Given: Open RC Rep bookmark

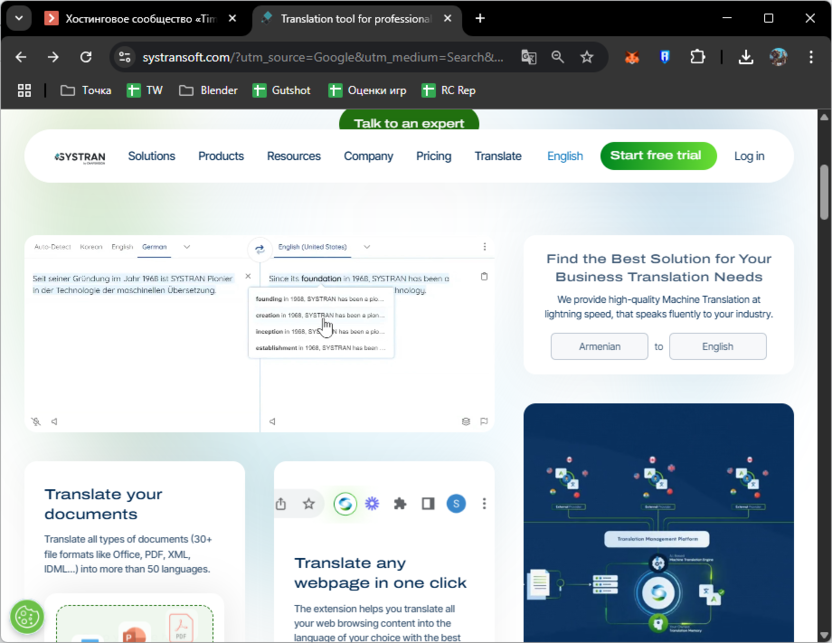Looking at the screenshot, I should (449, 90).
